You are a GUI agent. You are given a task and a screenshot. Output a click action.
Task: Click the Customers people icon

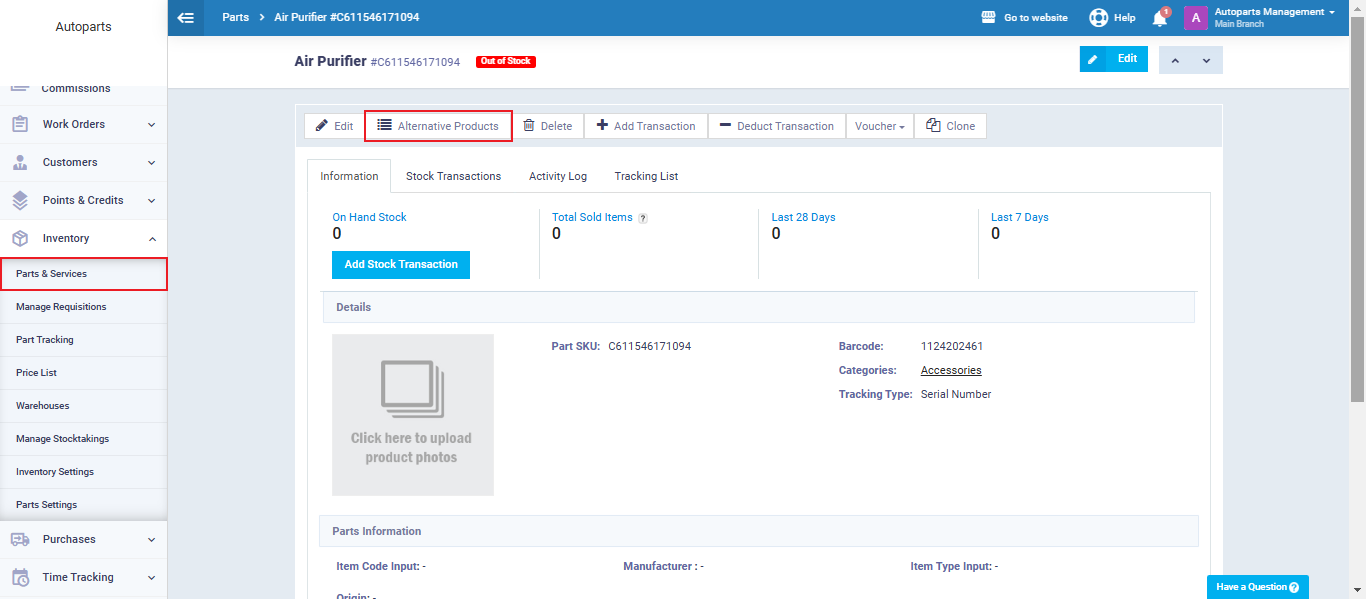pyautogui.click(x=20, y=162)
